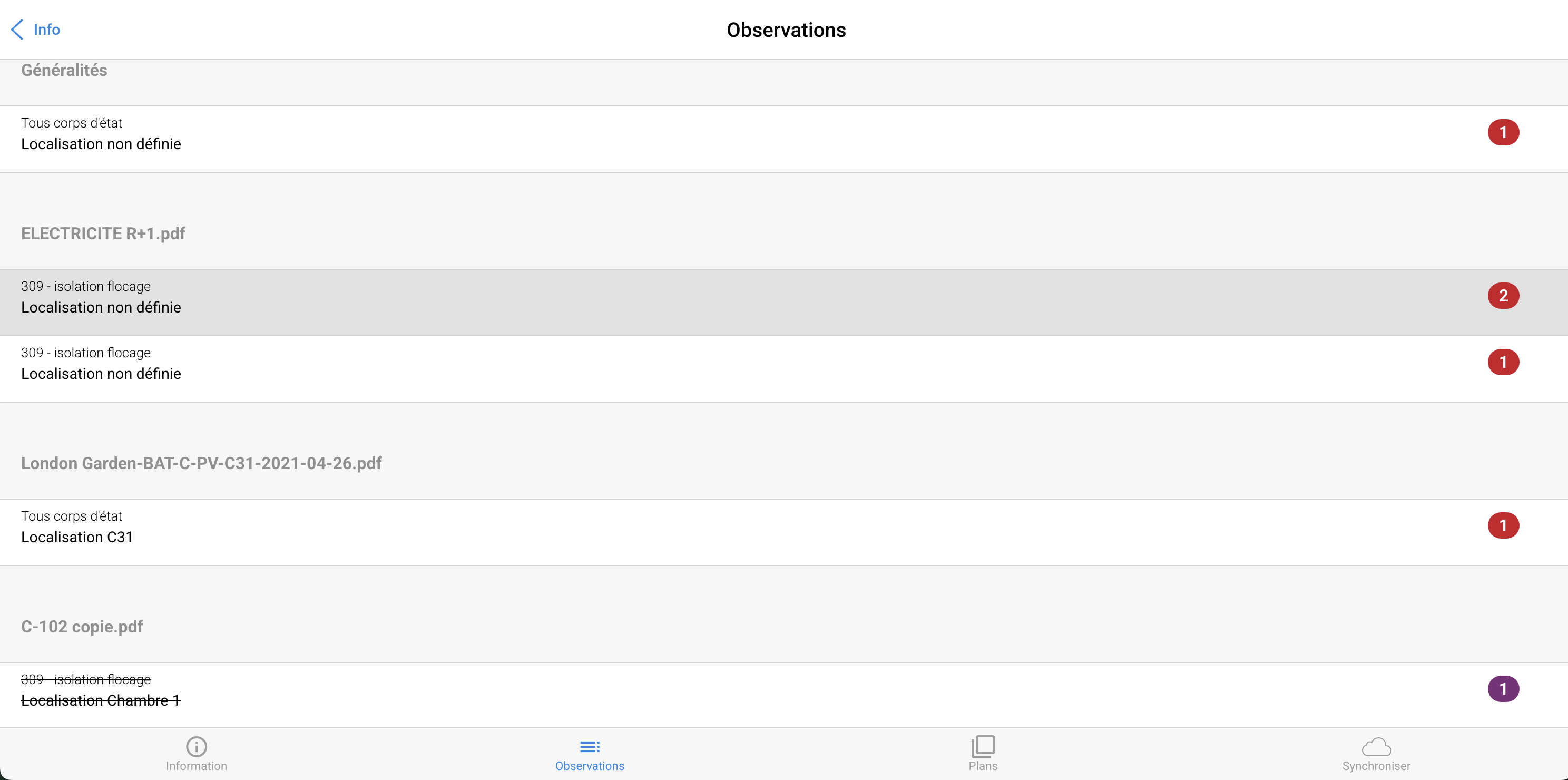
Task: Tap the ELECTRICITE R+1.pdf section header
Action: 103,233
